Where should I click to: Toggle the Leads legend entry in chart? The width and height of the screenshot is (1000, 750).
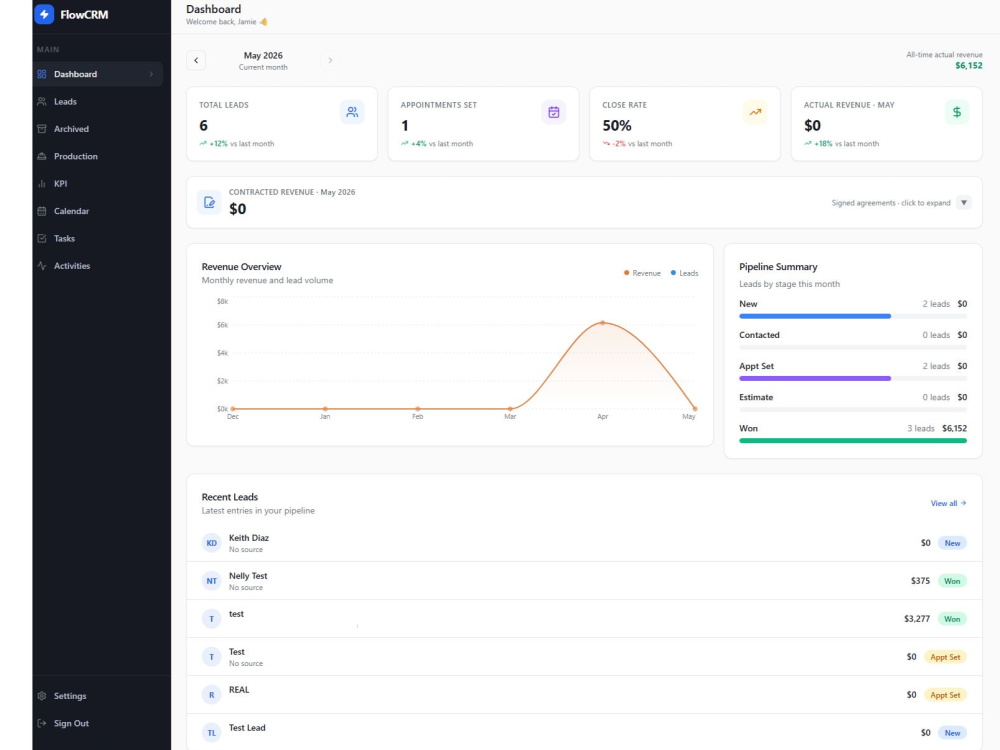coord(684,273)
